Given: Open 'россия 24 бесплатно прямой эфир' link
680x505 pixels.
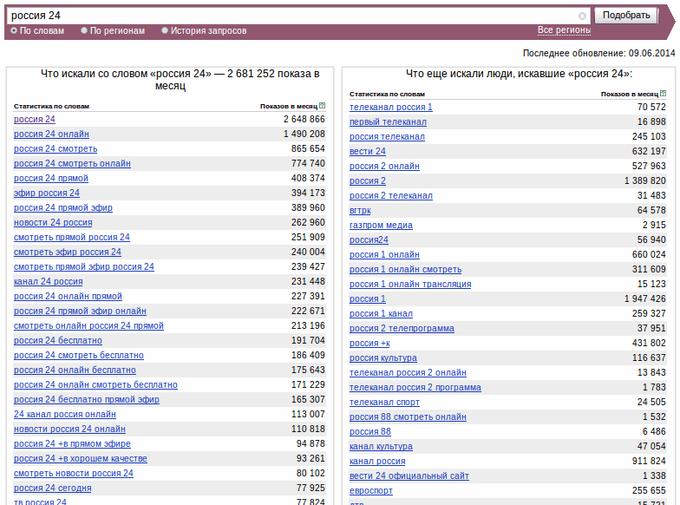Looking at the screenshot, I should 86,400.
